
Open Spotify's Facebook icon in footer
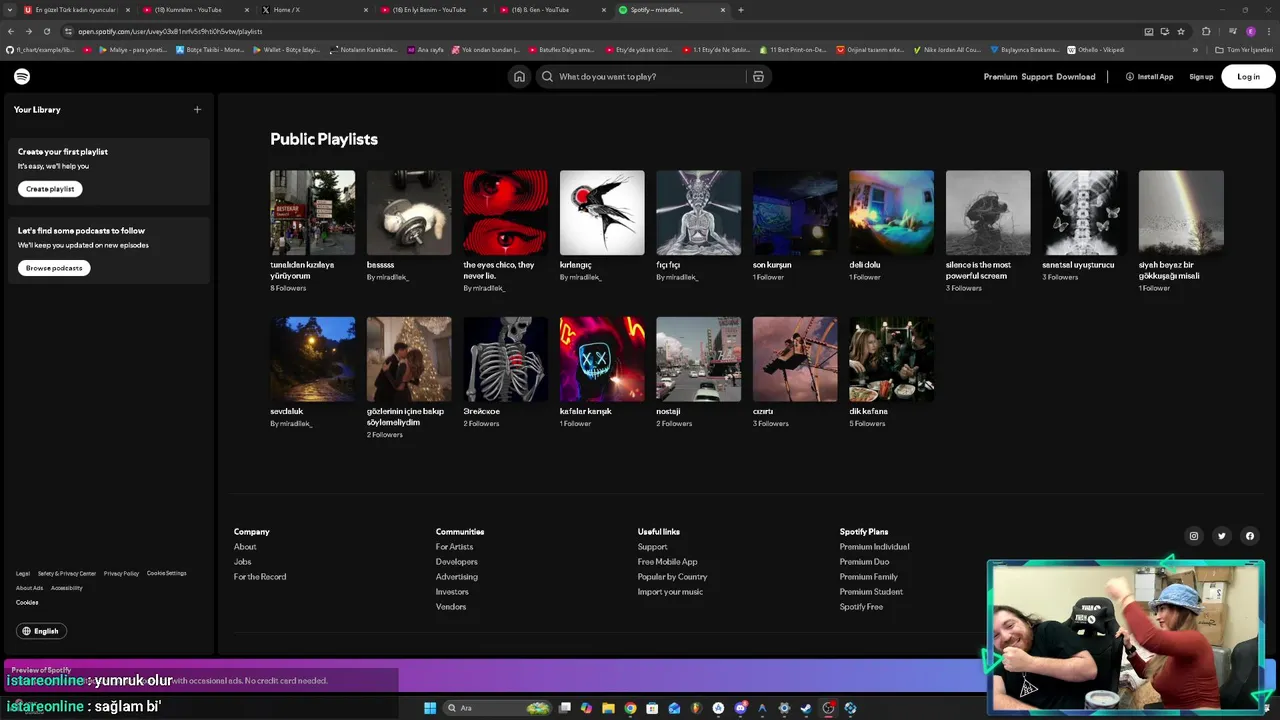pyautogui.click(x=1249, y=536)
